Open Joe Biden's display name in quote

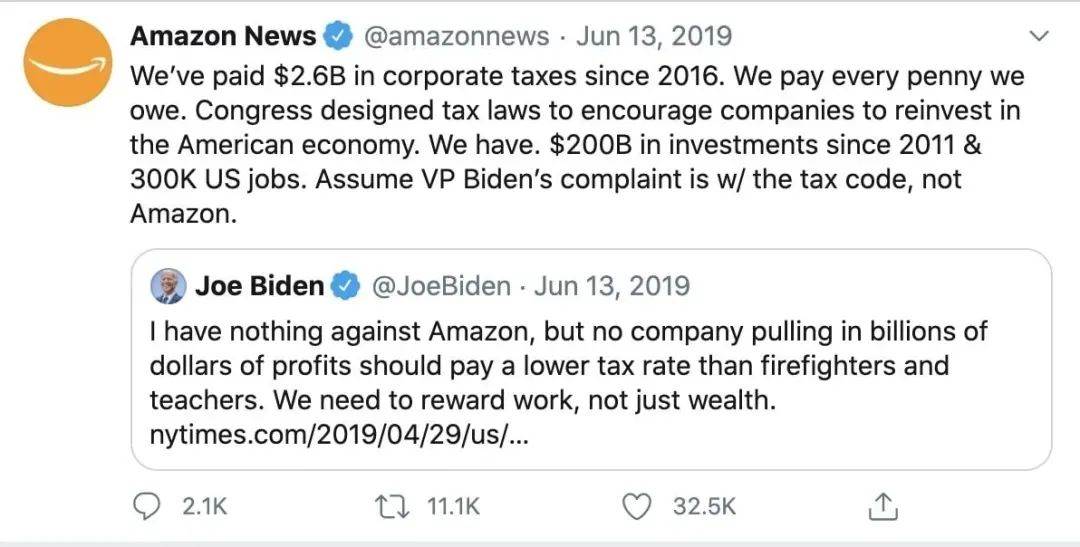click(x=259, y=285)
